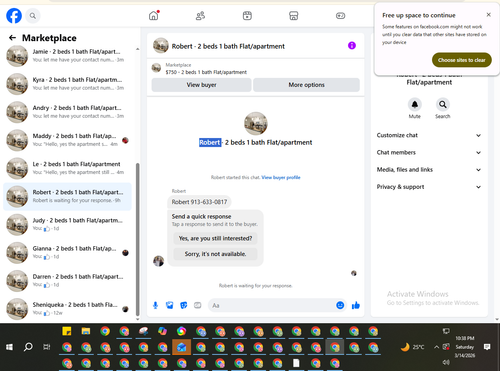Image resolution: width=500 pixels, height=371 pixels.
Task: Click the conversation list scrollbar
Action: [137, 239]
